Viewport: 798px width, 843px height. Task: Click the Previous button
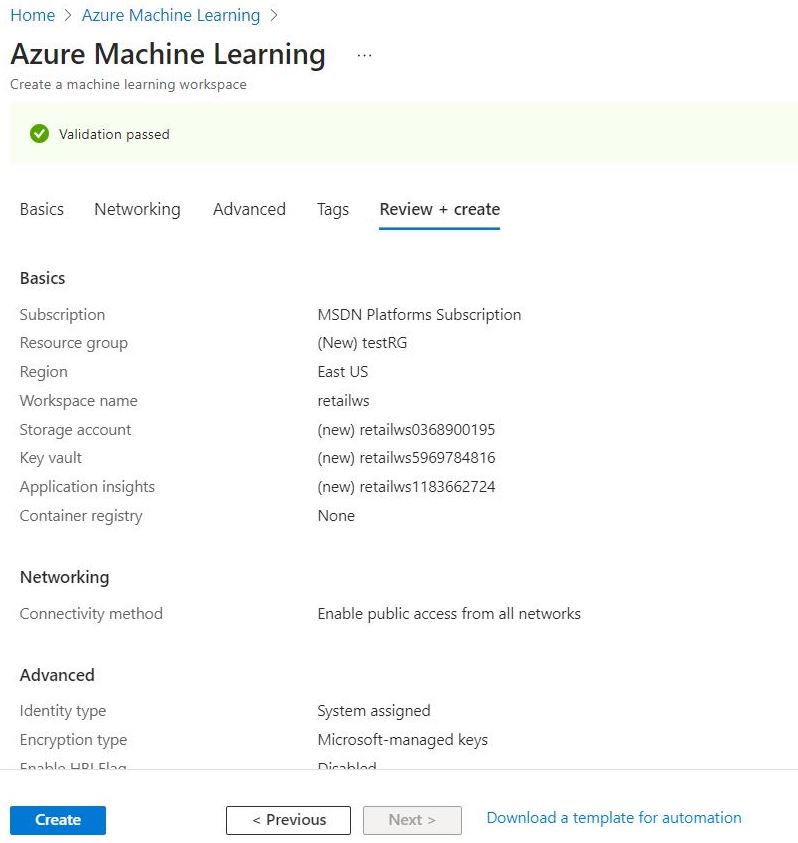click(x=288, y=819)
